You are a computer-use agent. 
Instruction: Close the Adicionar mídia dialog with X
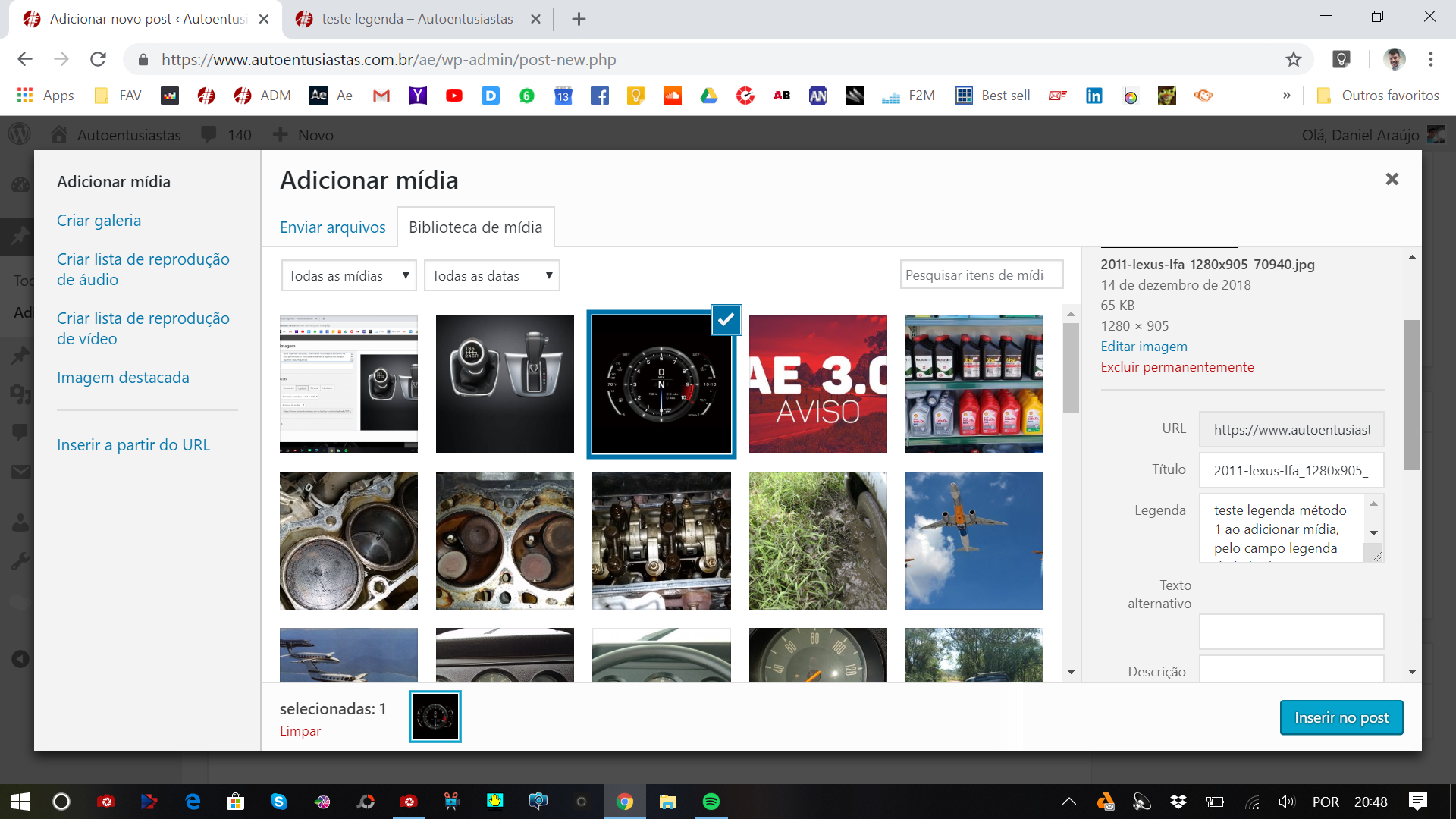tap(1392, 179)
